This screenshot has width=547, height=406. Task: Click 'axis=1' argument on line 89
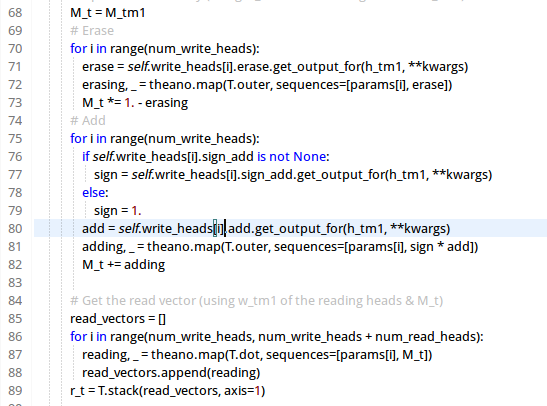242,391
